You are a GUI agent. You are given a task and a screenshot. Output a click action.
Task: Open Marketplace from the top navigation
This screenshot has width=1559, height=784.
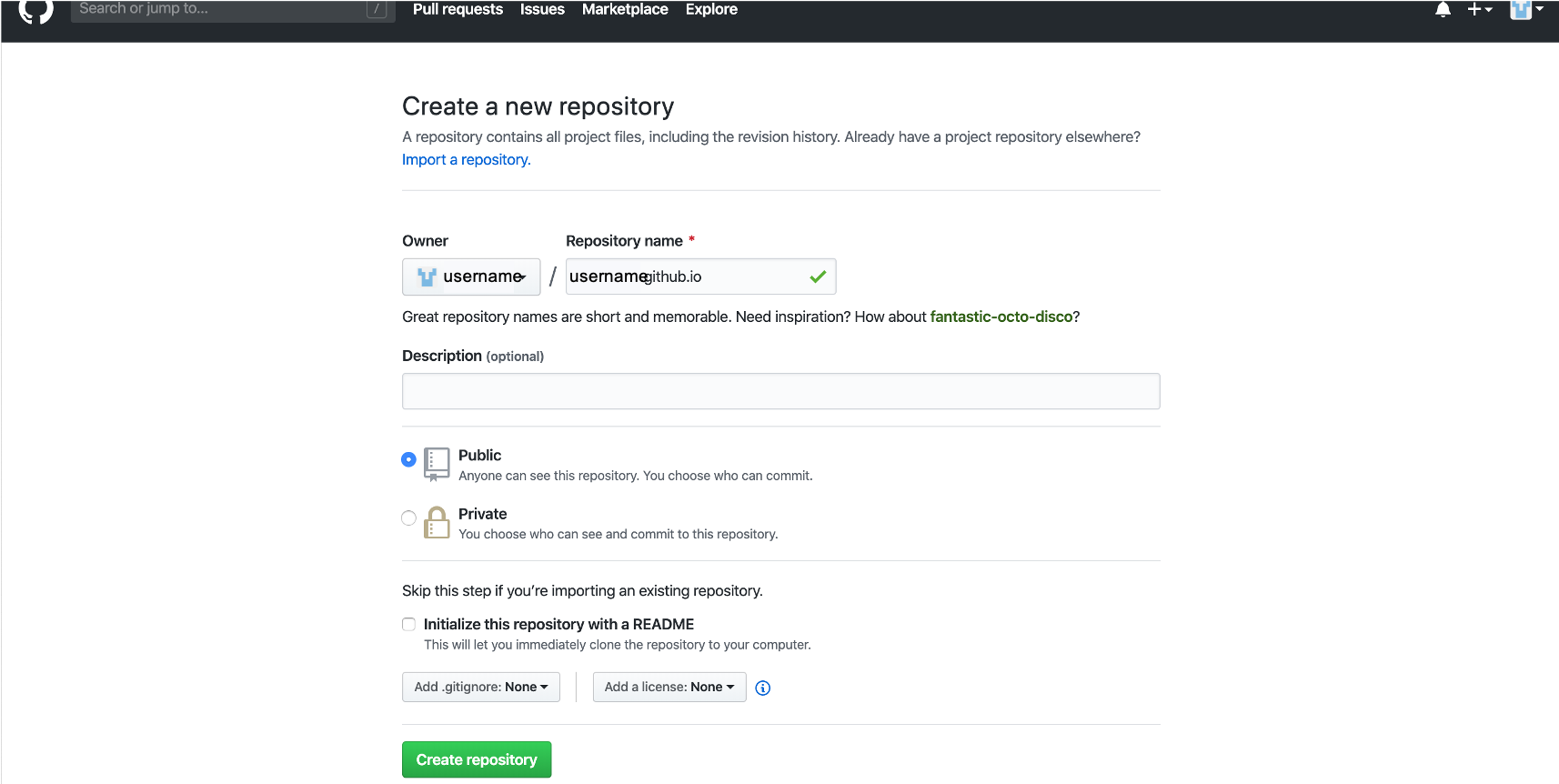[625, 9]
